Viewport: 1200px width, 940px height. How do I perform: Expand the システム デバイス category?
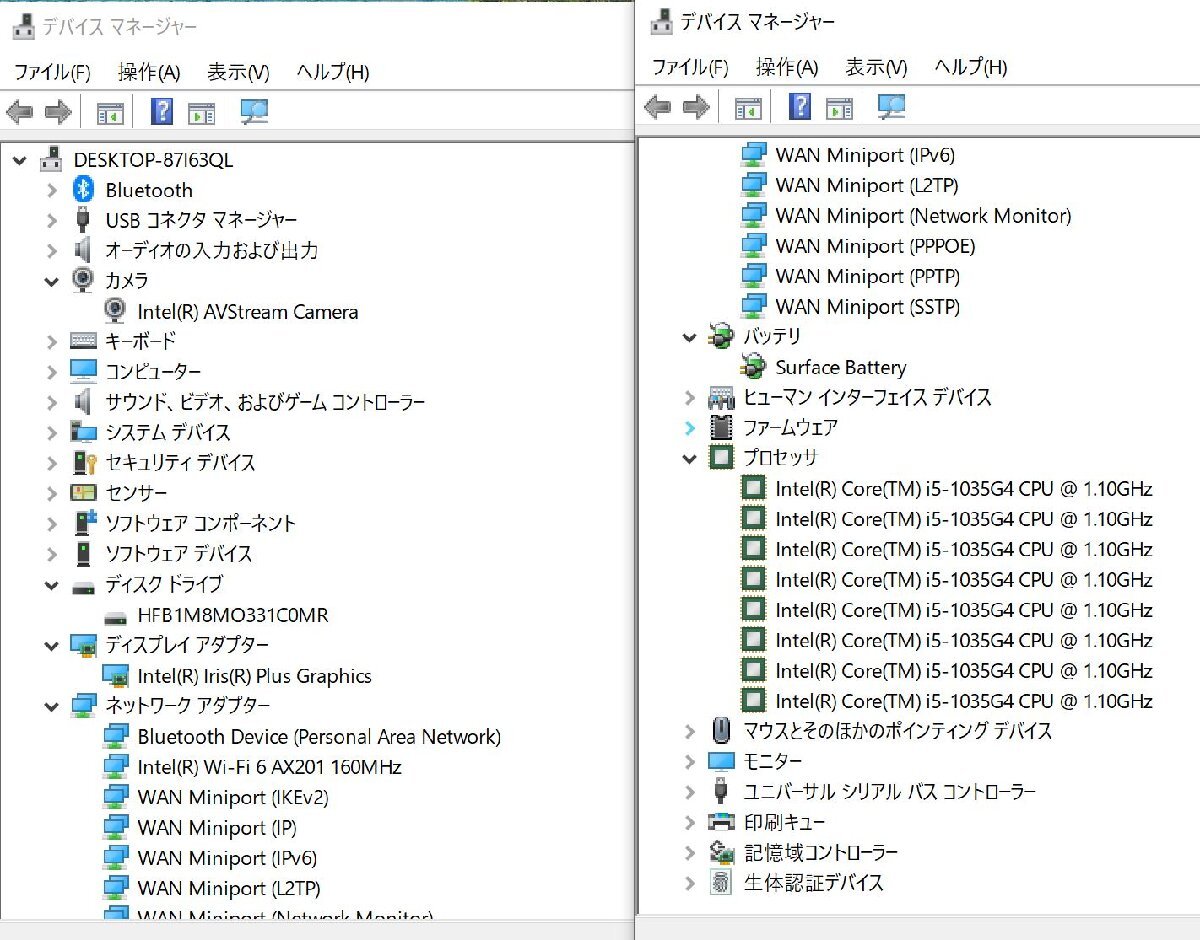coord(52,433)
